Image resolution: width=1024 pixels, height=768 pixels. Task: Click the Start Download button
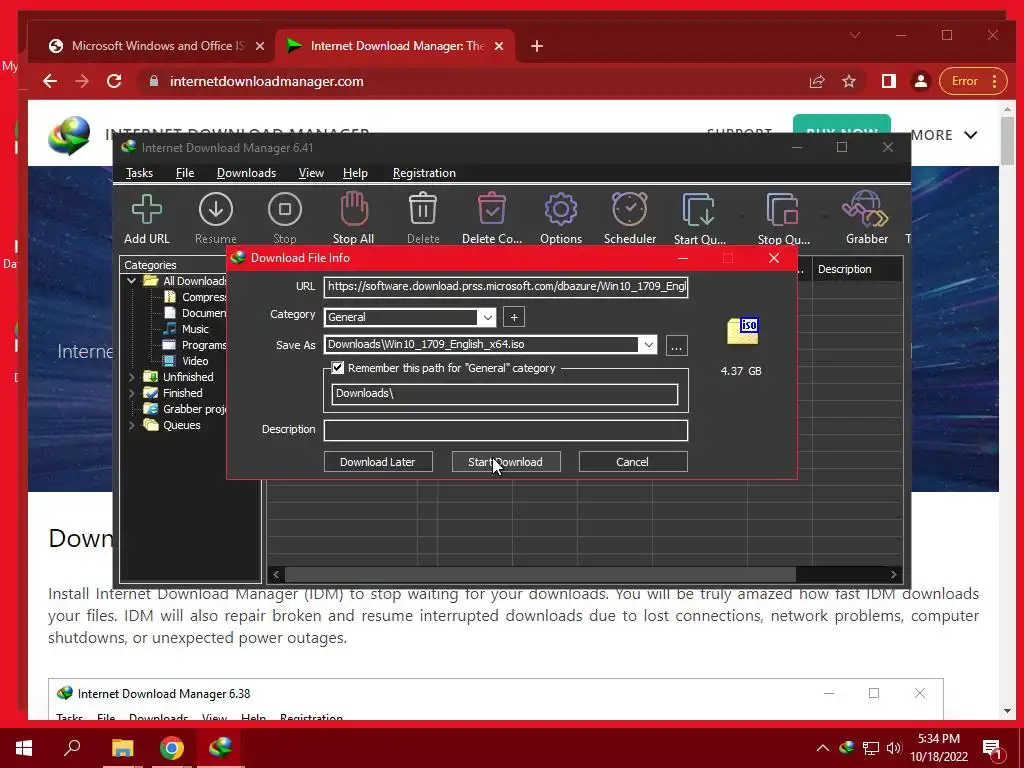[x=505, y=462]
